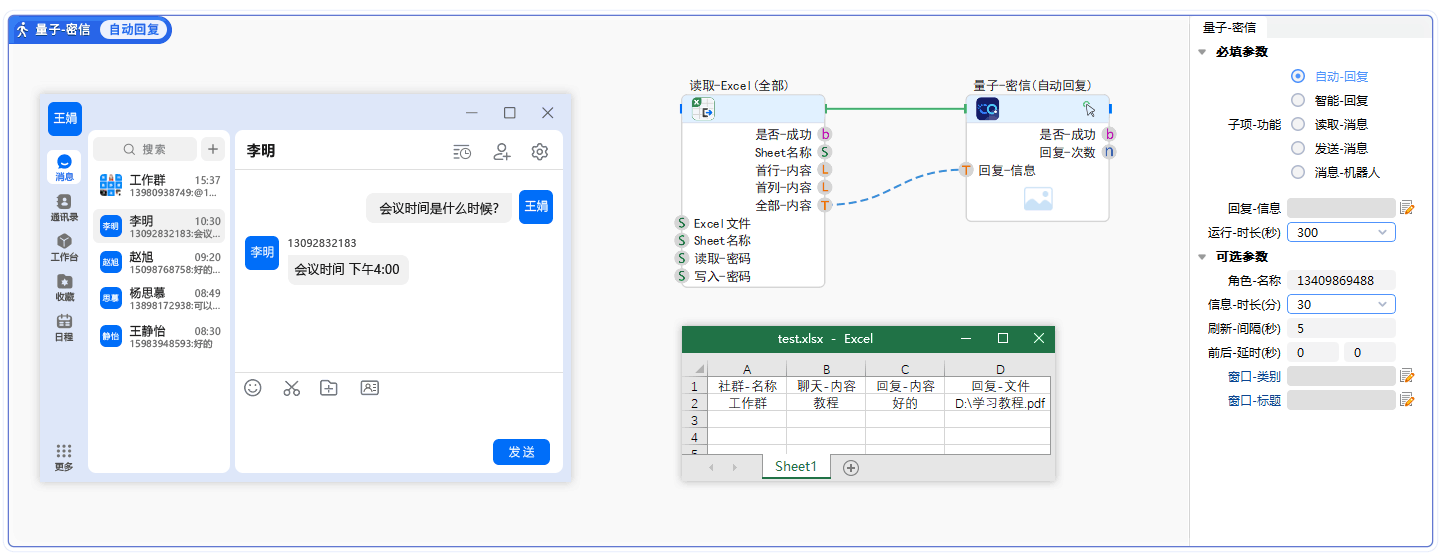1447x558 pixels.
Task: Switch to the Sheet1 tab in Excel
Action: [x=795, y=467]
